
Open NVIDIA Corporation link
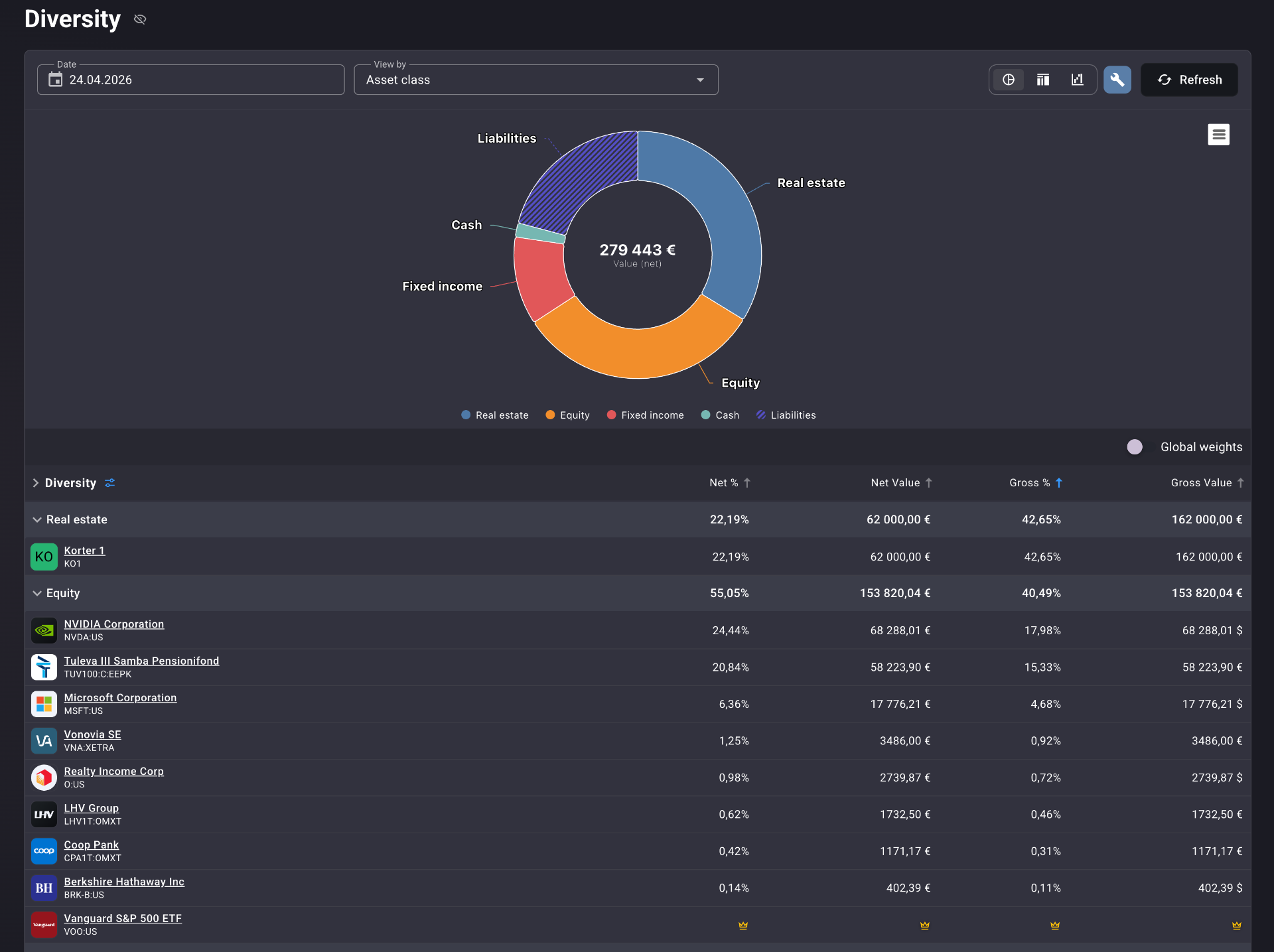tap(114, 624)
